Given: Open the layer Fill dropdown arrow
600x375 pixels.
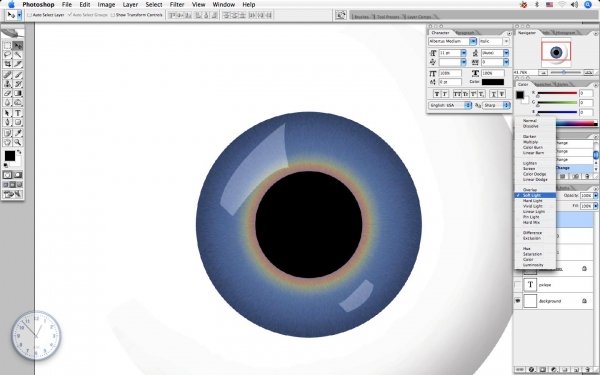Looking at the screenshot, I should [x=595, y=206].
